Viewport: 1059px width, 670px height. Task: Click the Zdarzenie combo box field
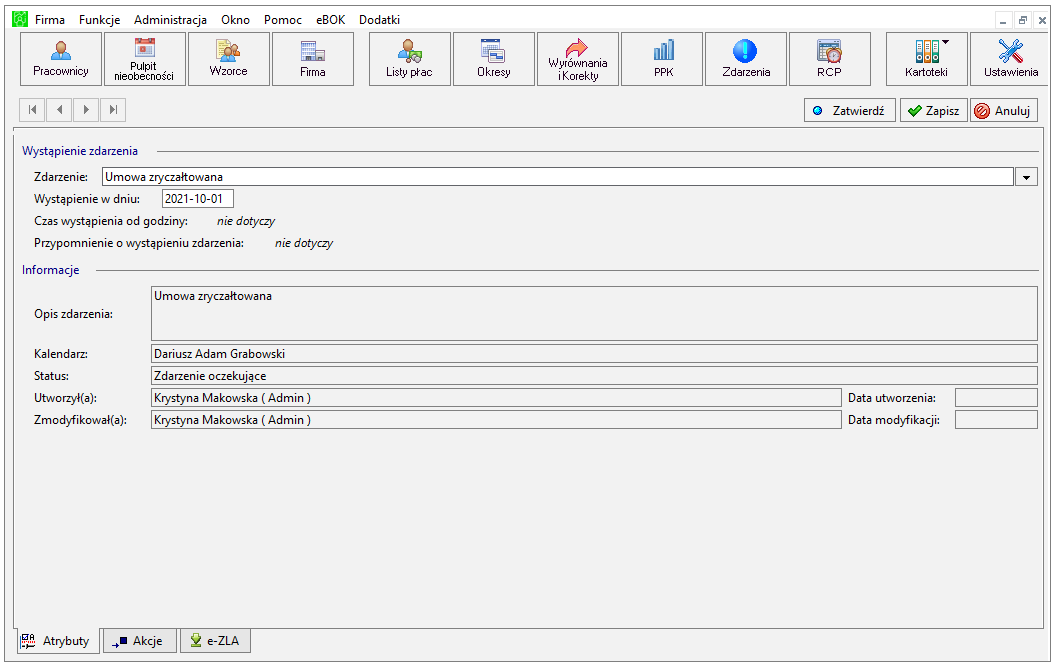tap(557, 177)
